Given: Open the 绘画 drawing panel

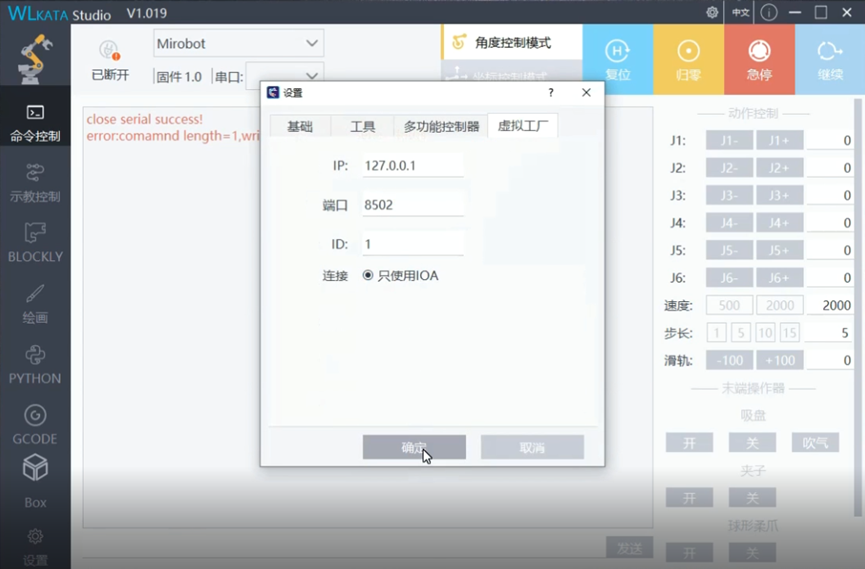Looking at the screenshot, I should click(x=35, y=304).
